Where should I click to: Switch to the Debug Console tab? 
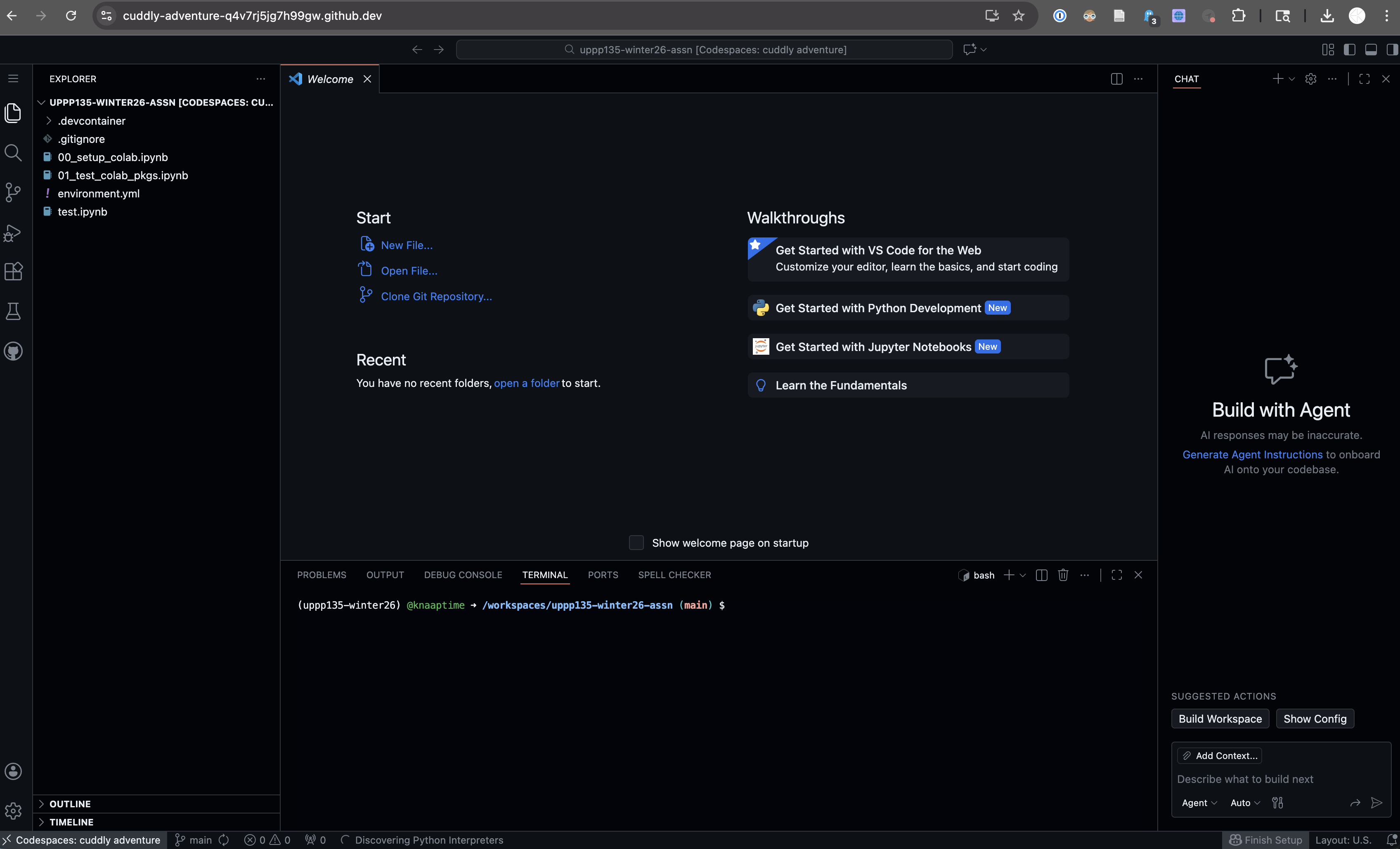(463, 575)
